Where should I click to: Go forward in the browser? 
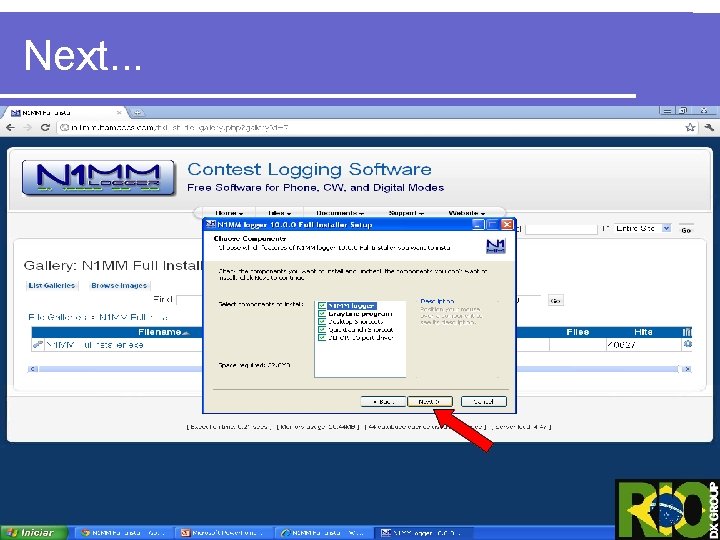(x=28, y=127)
